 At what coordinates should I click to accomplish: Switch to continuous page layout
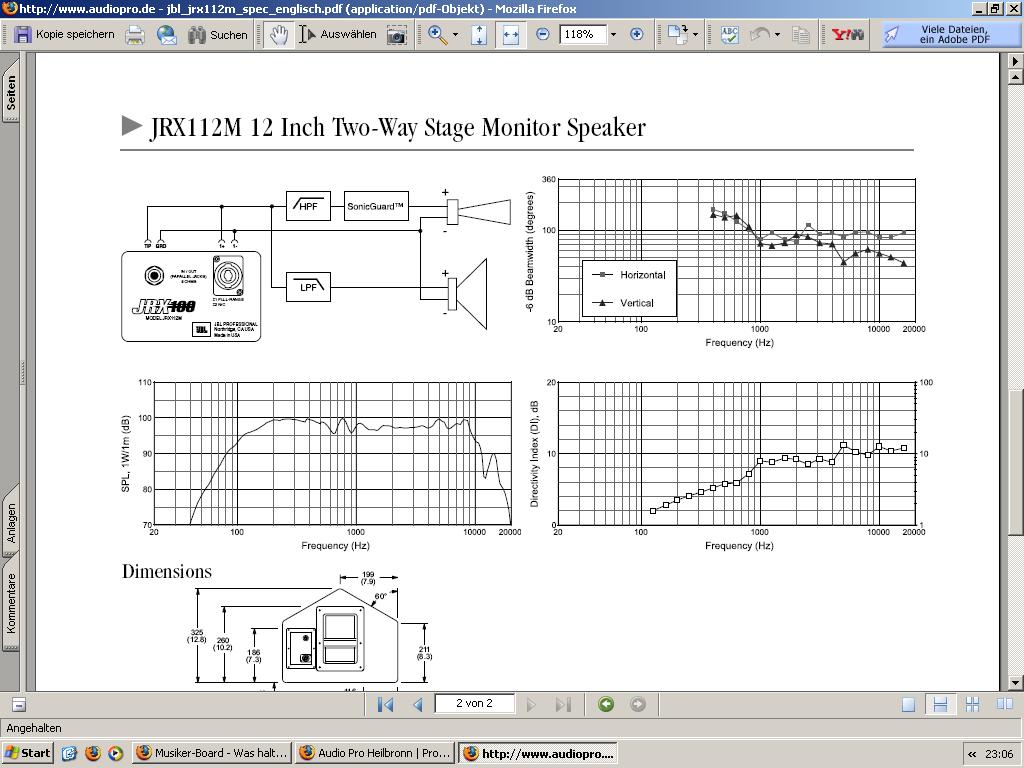(940, 705)
